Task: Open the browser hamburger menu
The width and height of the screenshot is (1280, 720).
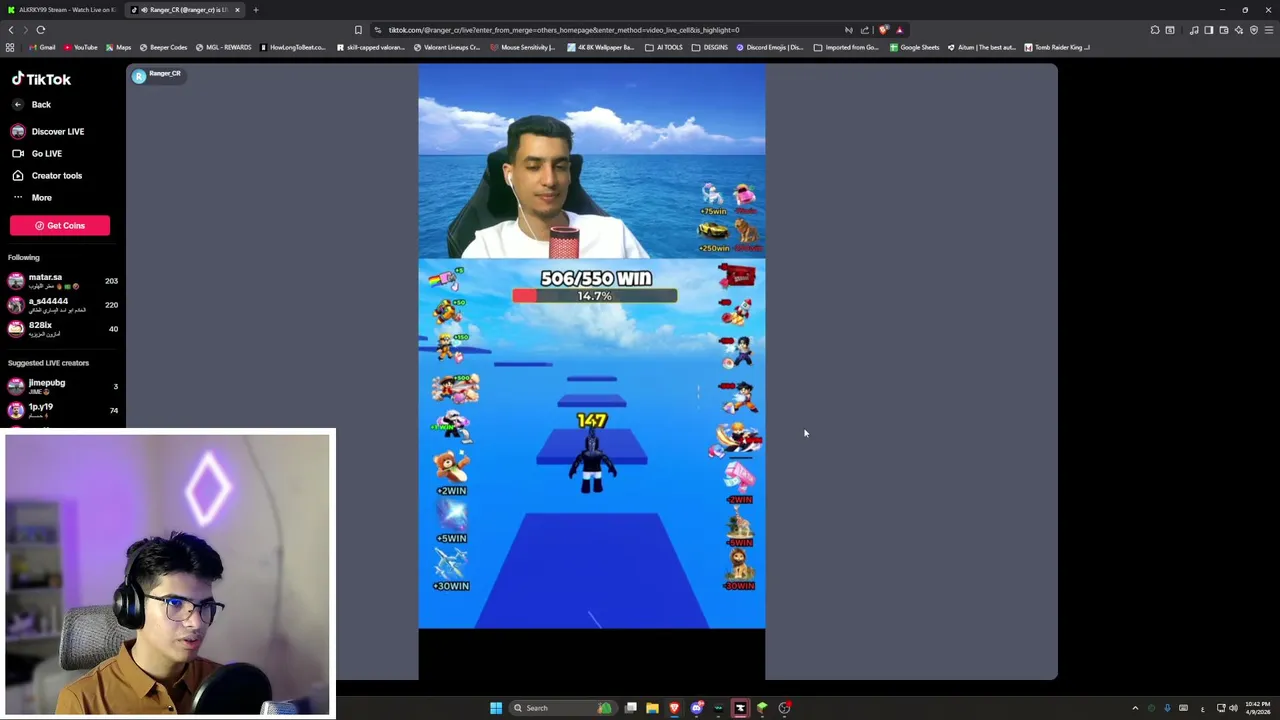Action: coord(1268,30)
